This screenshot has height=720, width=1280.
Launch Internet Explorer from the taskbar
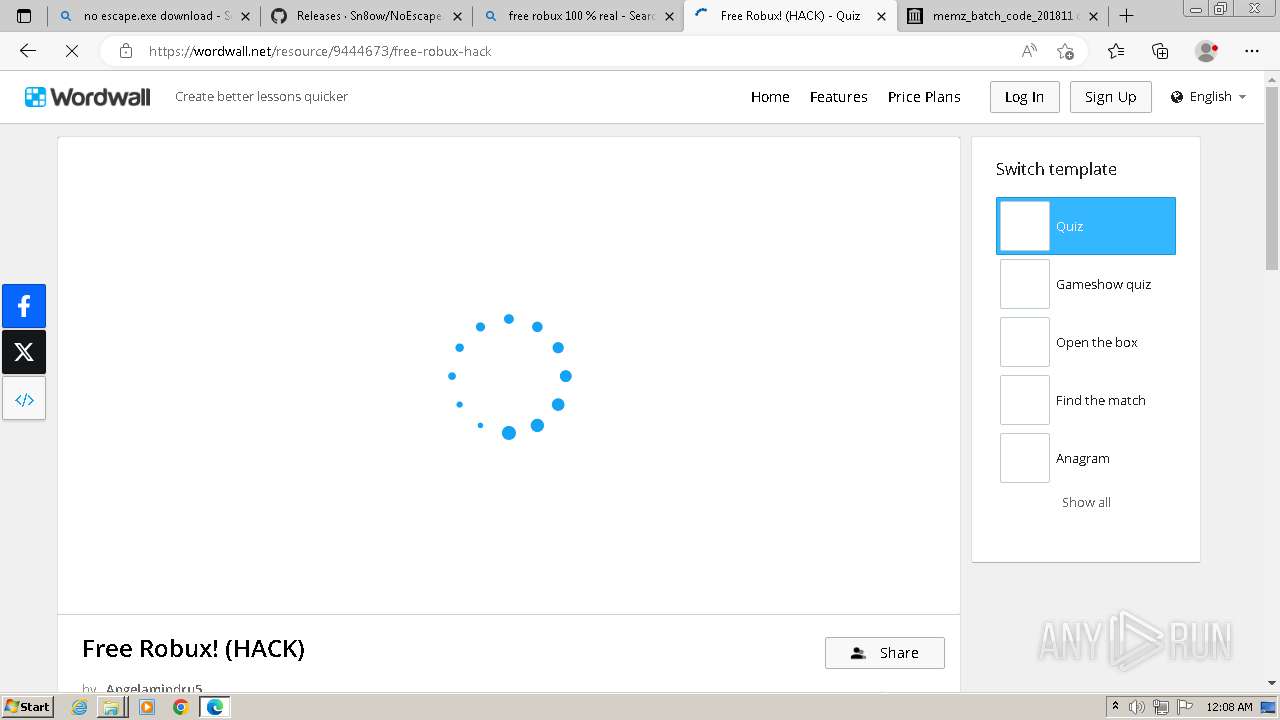(80, 707)
